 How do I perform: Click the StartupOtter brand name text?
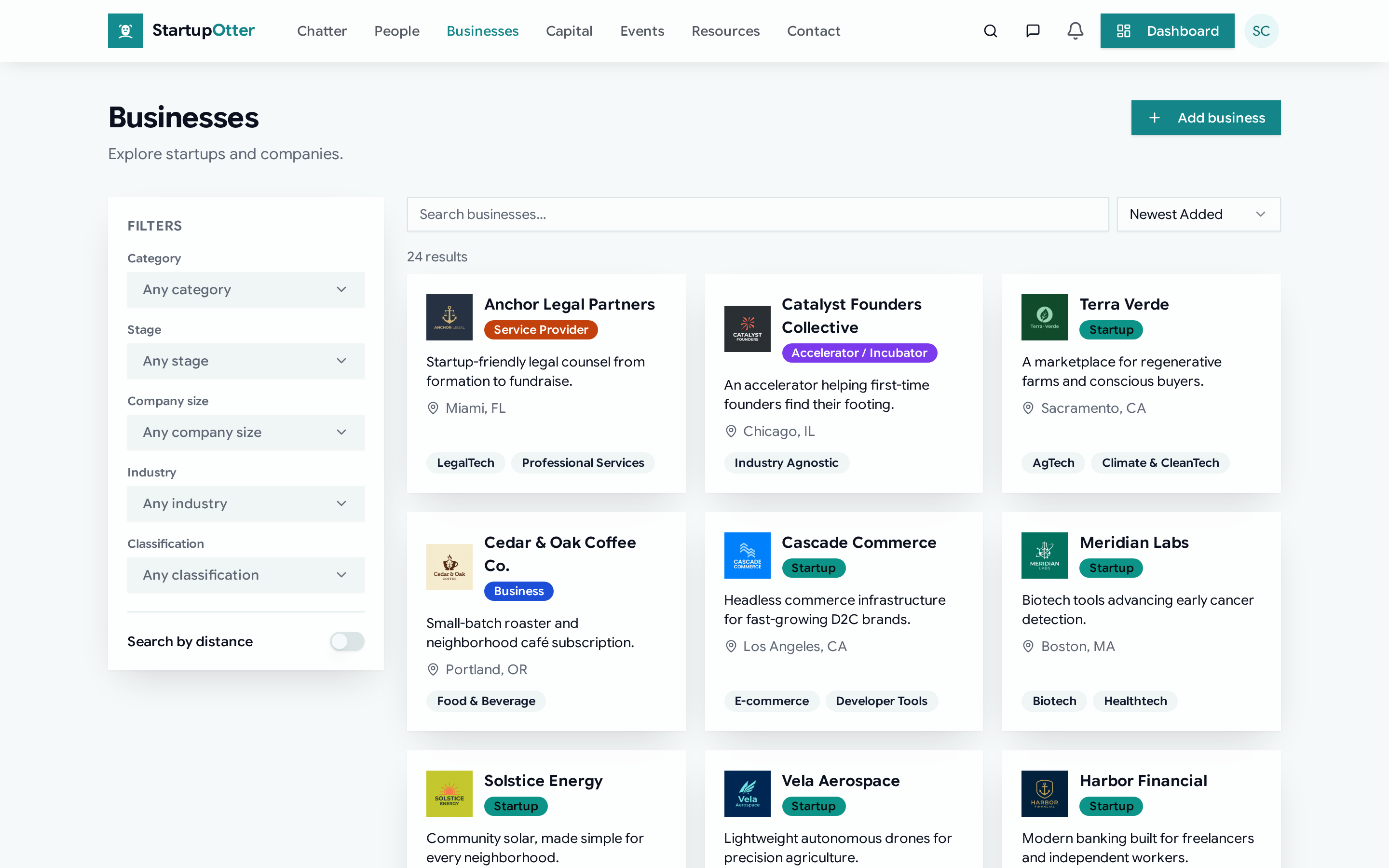pyautogui.click(x=203, y=30)
